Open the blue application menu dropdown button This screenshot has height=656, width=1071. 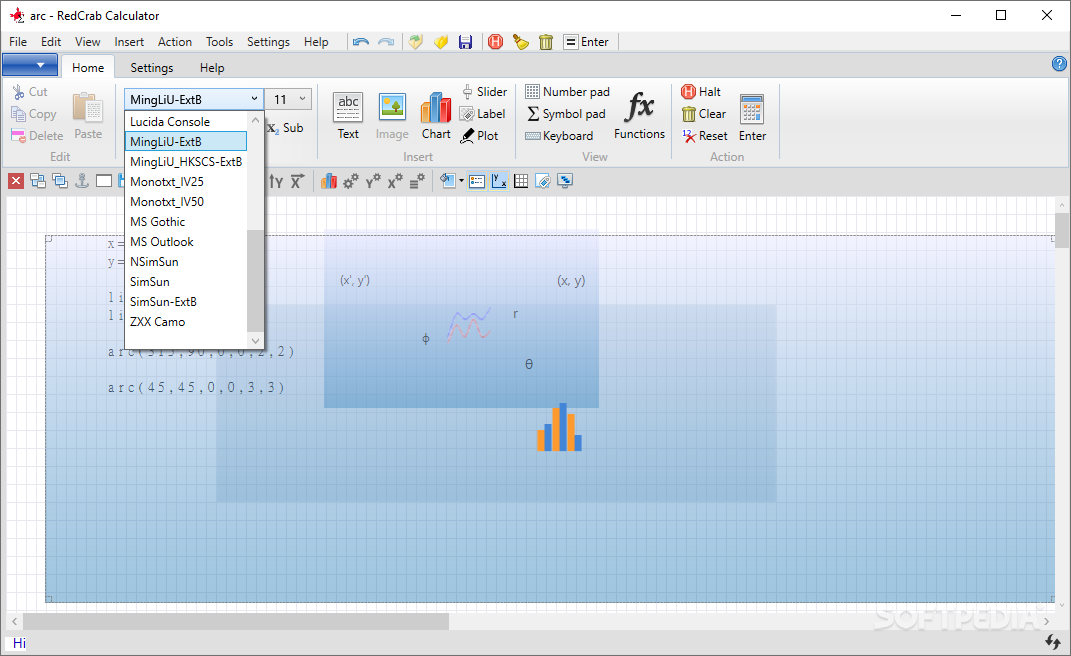[x=30, y=66]
